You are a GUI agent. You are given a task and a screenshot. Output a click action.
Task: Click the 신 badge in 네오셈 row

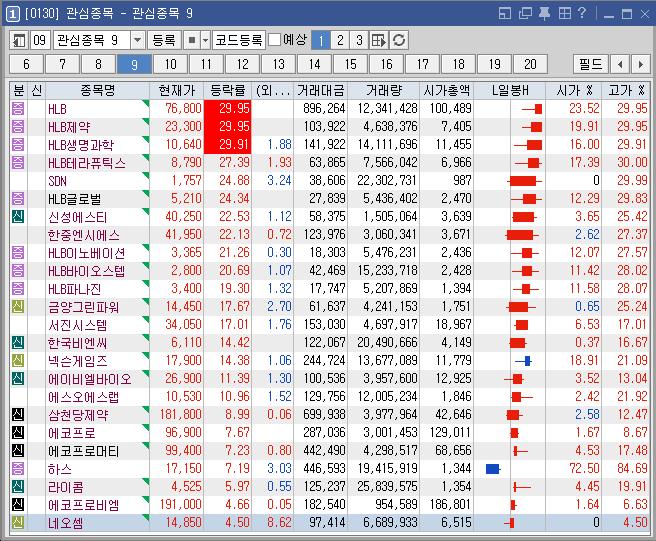[18, 522]
